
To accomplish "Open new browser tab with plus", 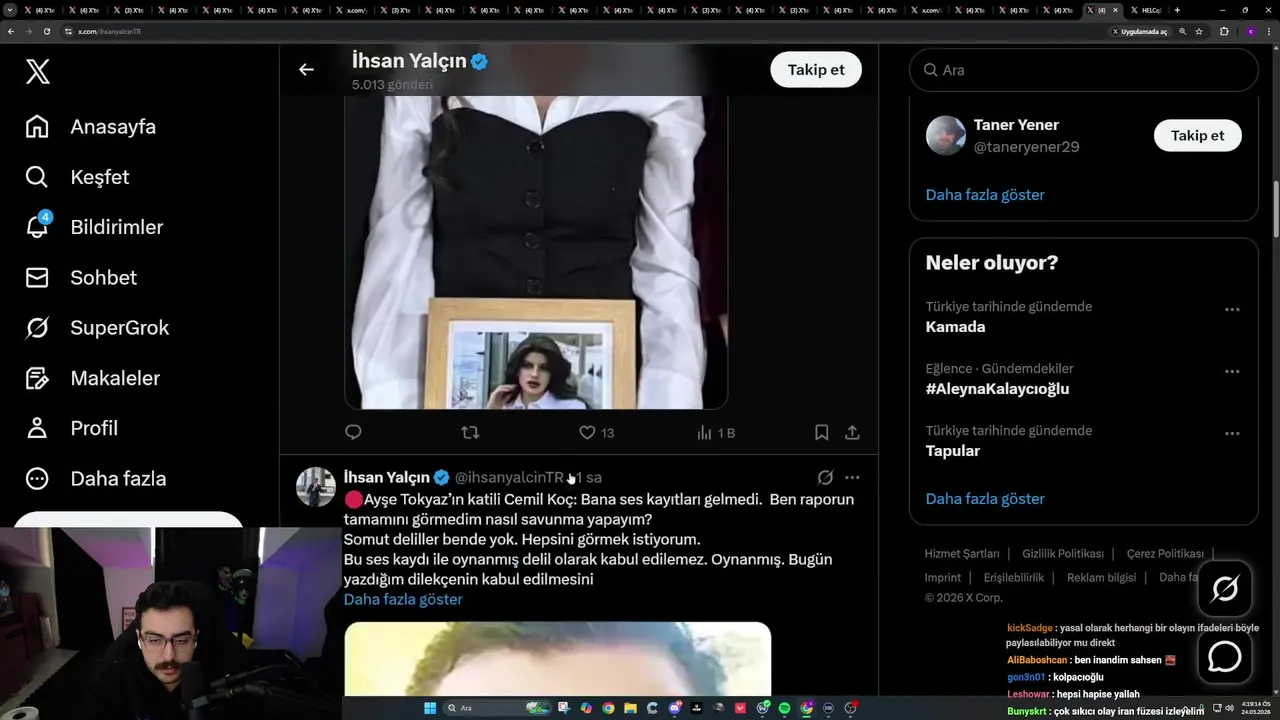I will pyautogui.click(x=1177, y=10).
